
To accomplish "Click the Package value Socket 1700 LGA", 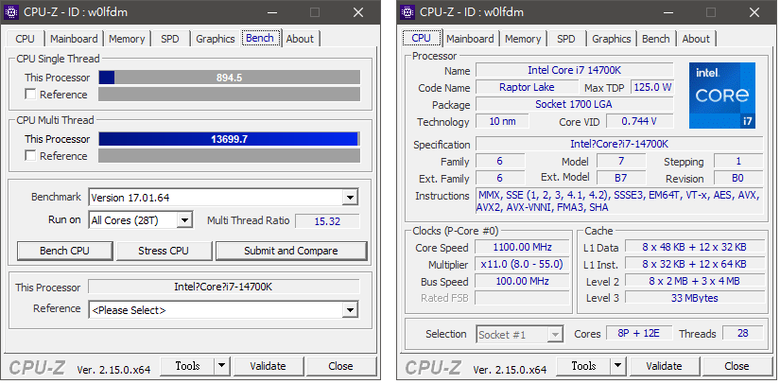I will coord(574,104).
